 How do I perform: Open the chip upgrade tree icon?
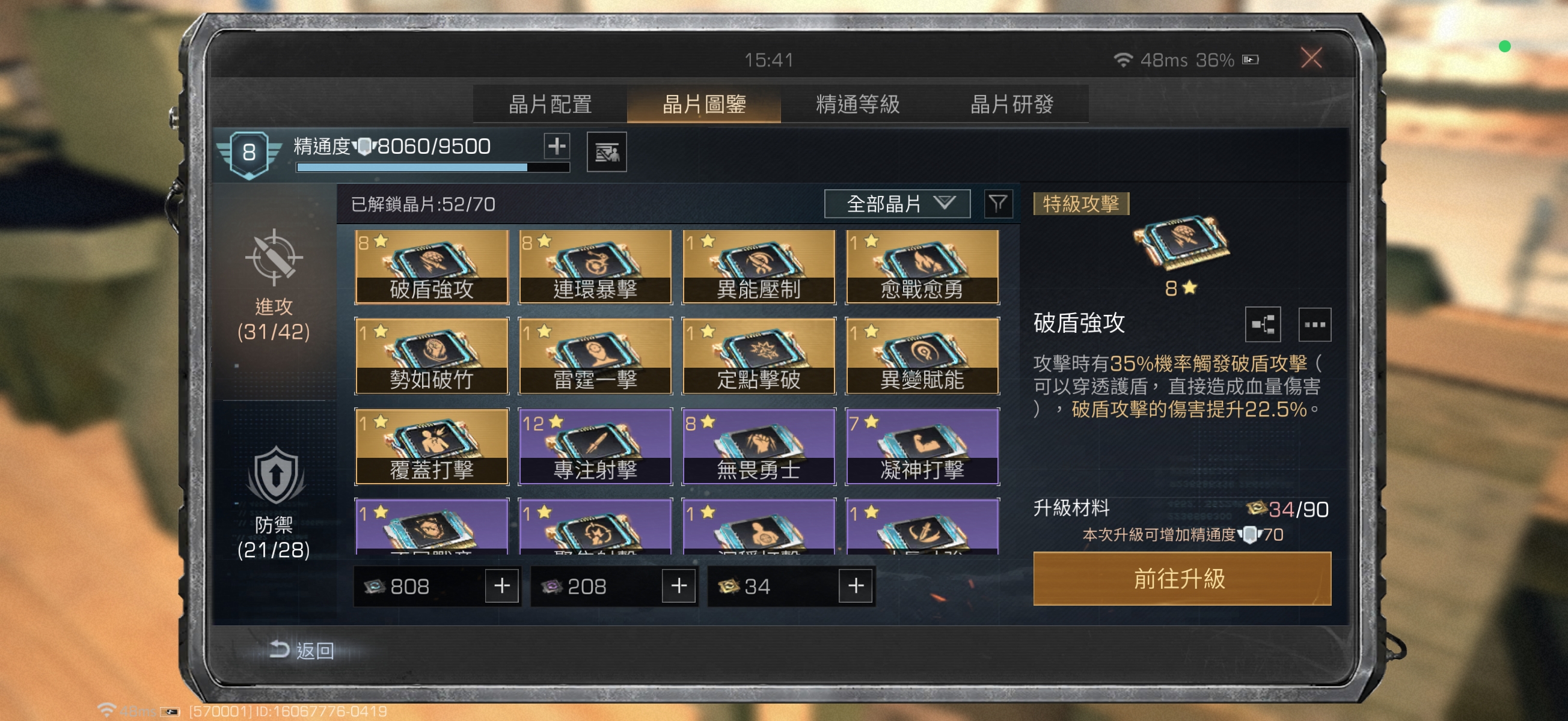point(1263,324)
